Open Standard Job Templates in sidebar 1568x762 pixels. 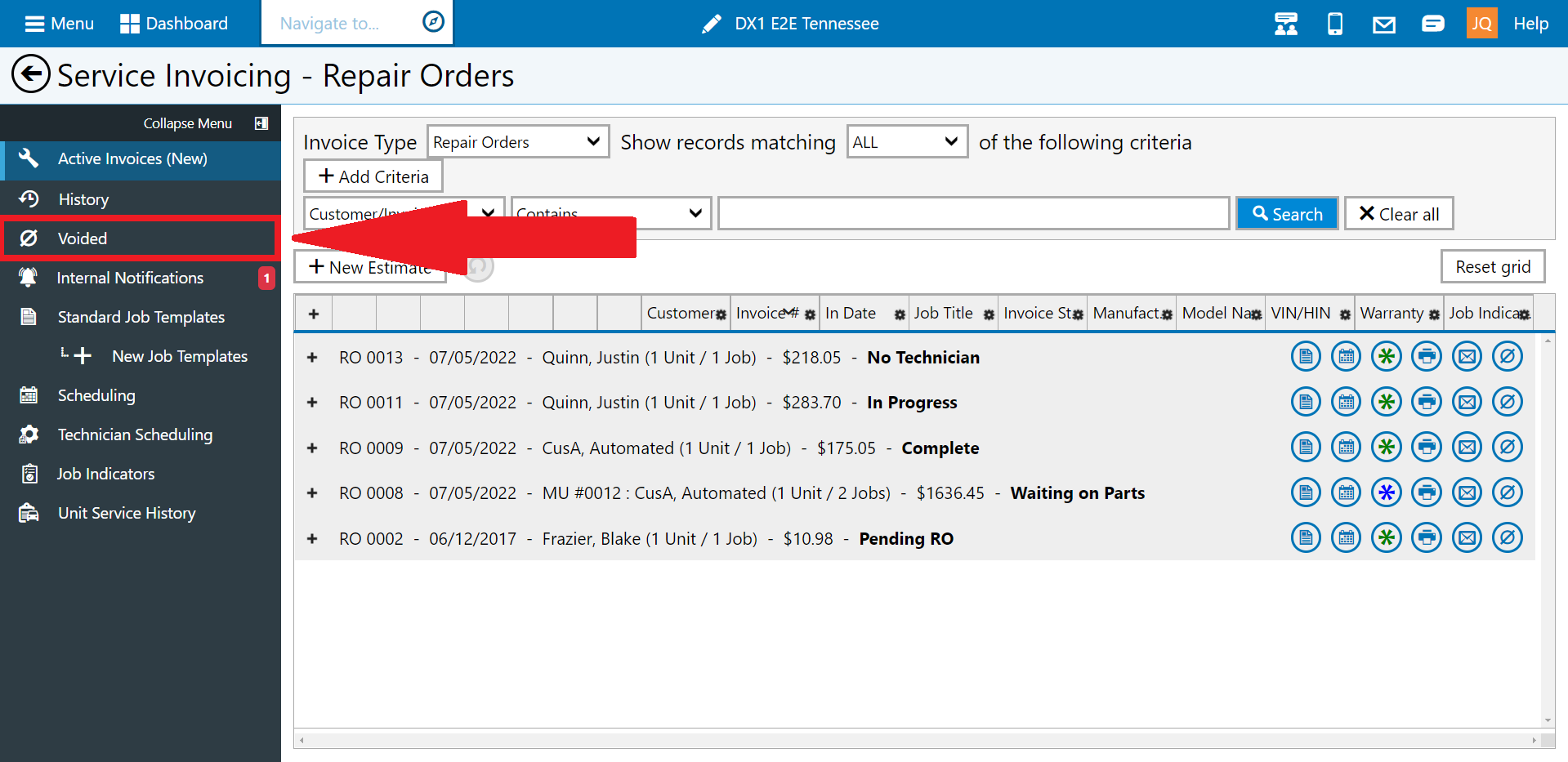[141, 317]
